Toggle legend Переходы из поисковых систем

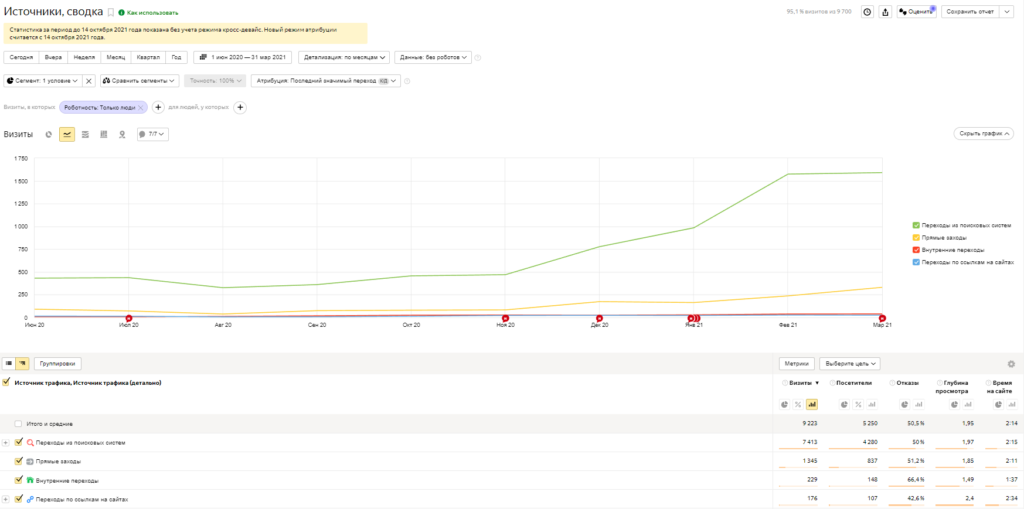(916, 225)
